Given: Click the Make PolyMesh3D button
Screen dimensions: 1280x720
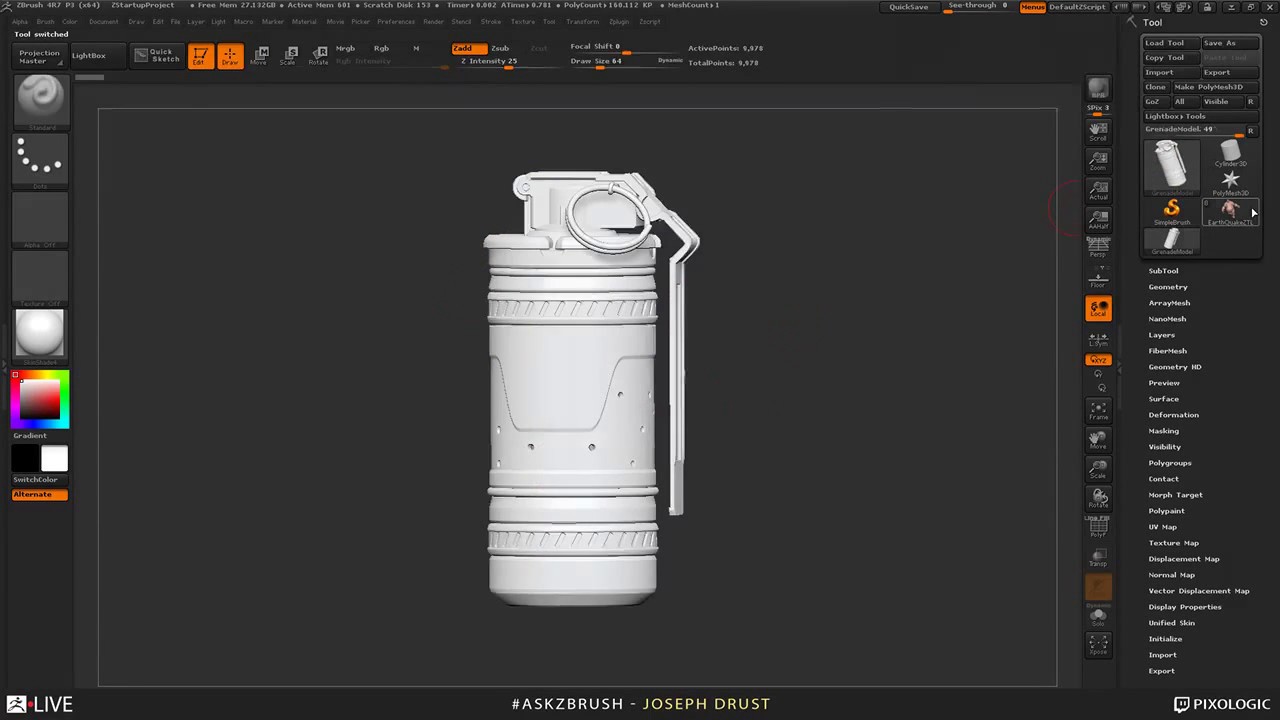Looking at the screenshot, I should (x=1209, y=86).
